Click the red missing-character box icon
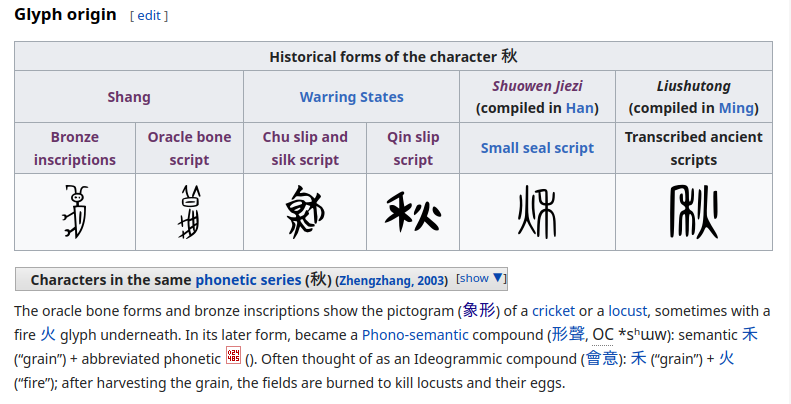The image size is (791, 404). 234,356
